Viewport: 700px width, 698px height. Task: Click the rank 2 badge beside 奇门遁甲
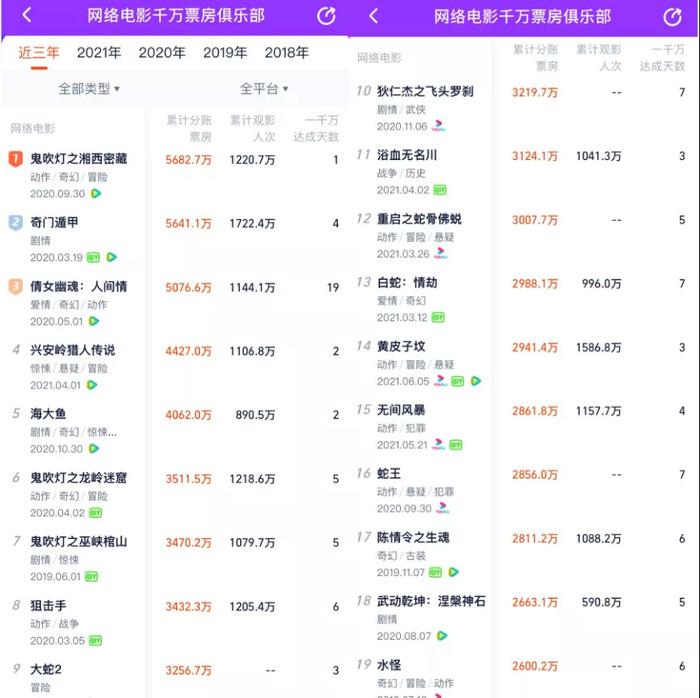coord(16,223)
